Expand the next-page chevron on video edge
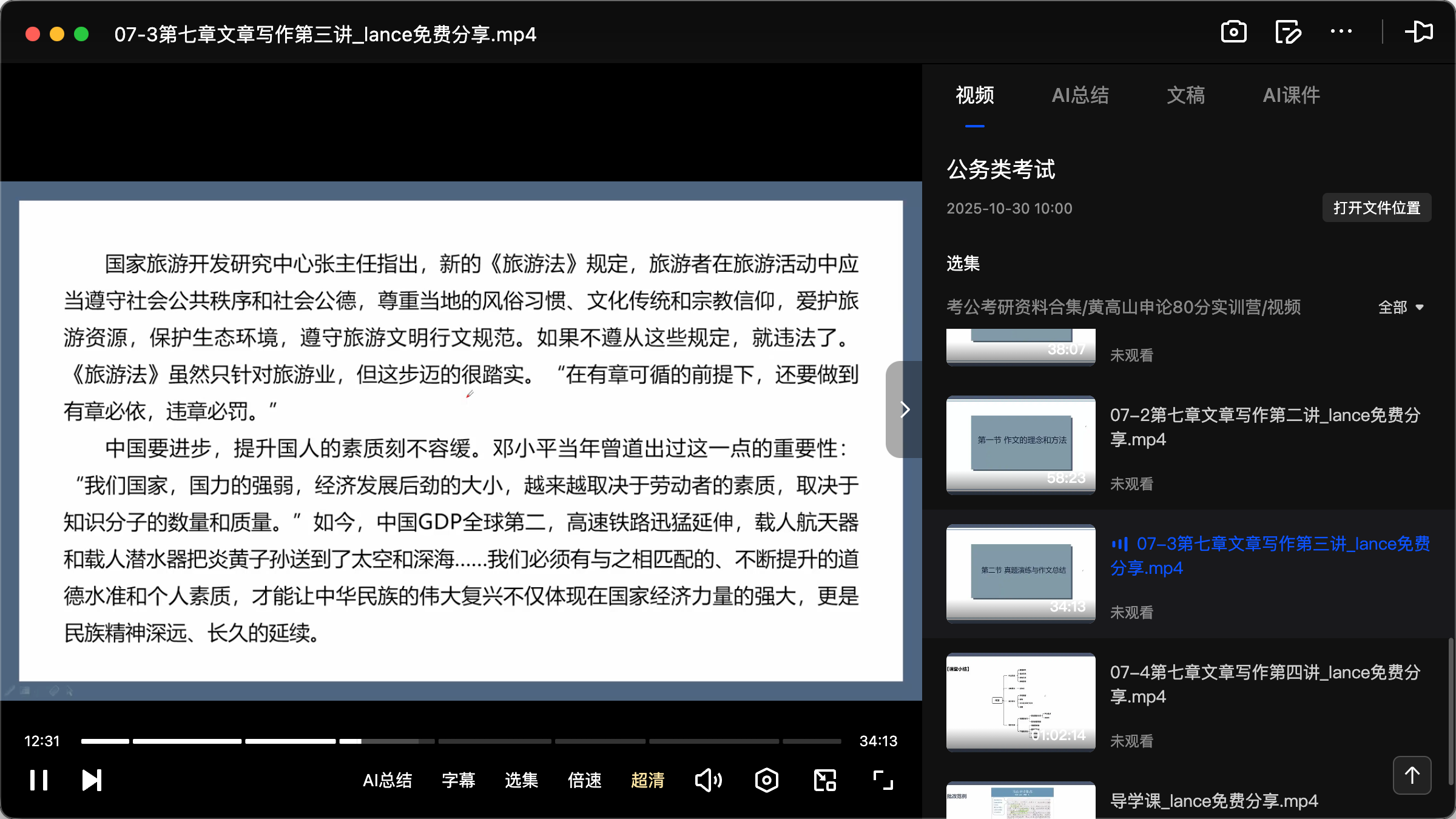Viewport: 1456px width, 819px height. 905,409
